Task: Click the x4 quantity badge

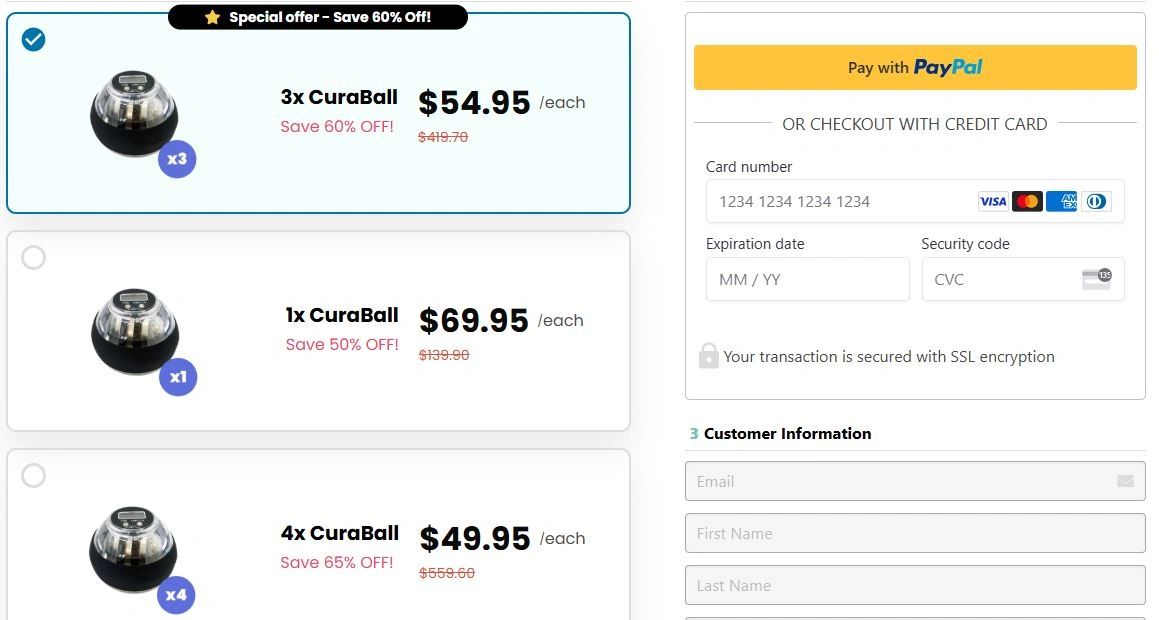Action: point(176,595)
